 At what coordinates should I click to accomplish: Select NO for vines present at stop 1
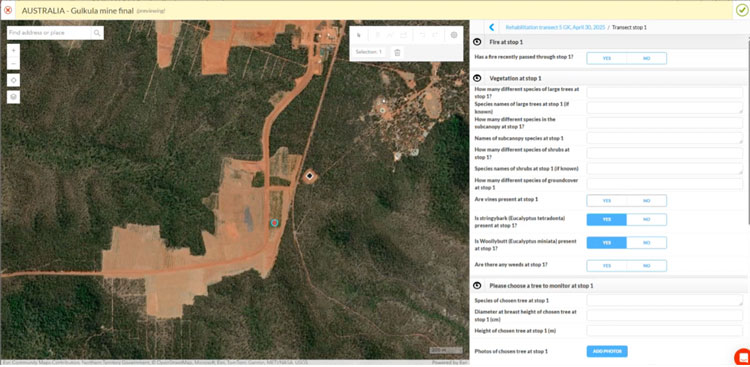646,201
